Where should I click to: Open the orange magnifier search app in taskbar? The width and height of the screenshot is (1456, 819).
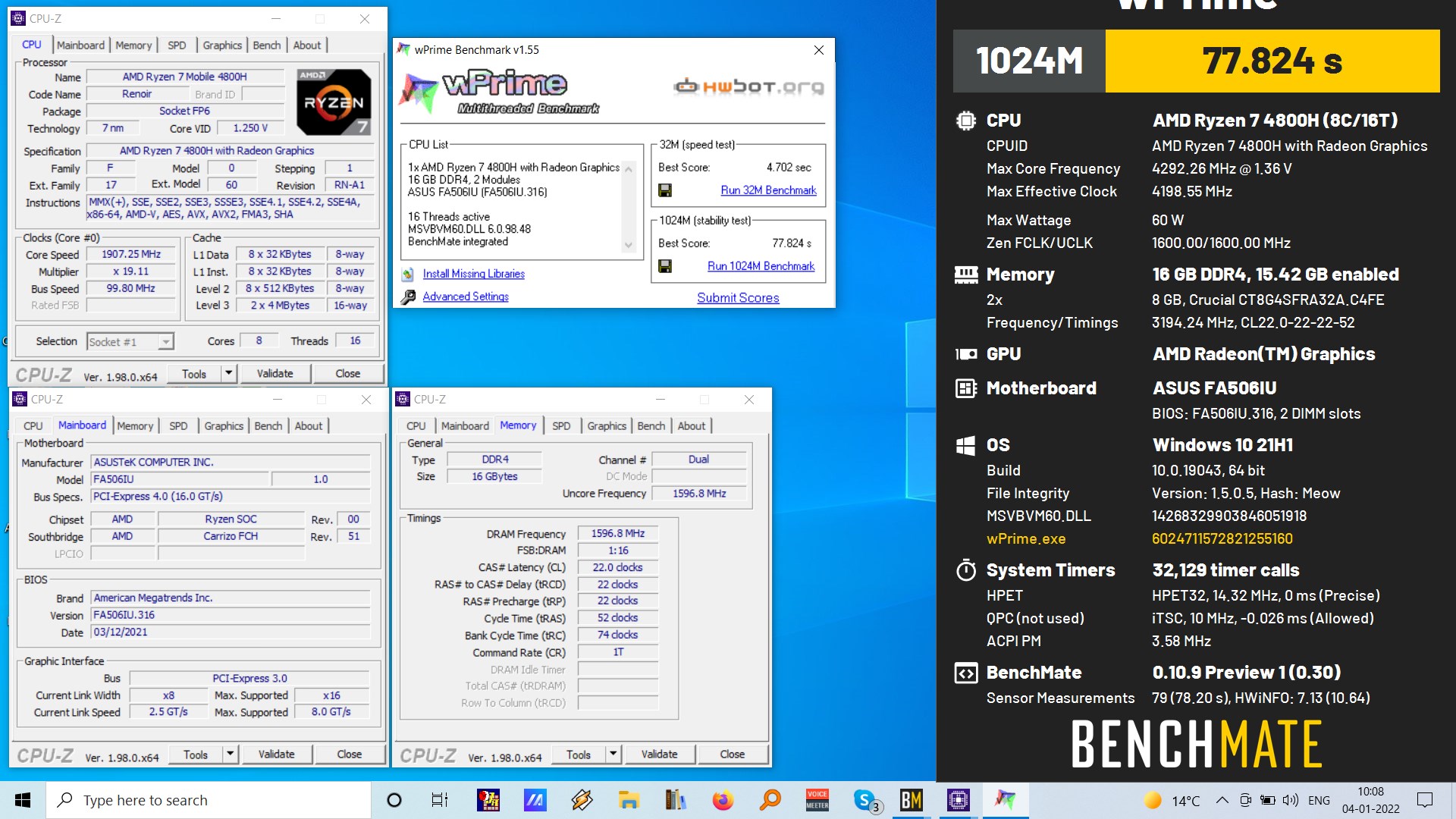pos(770,800)
